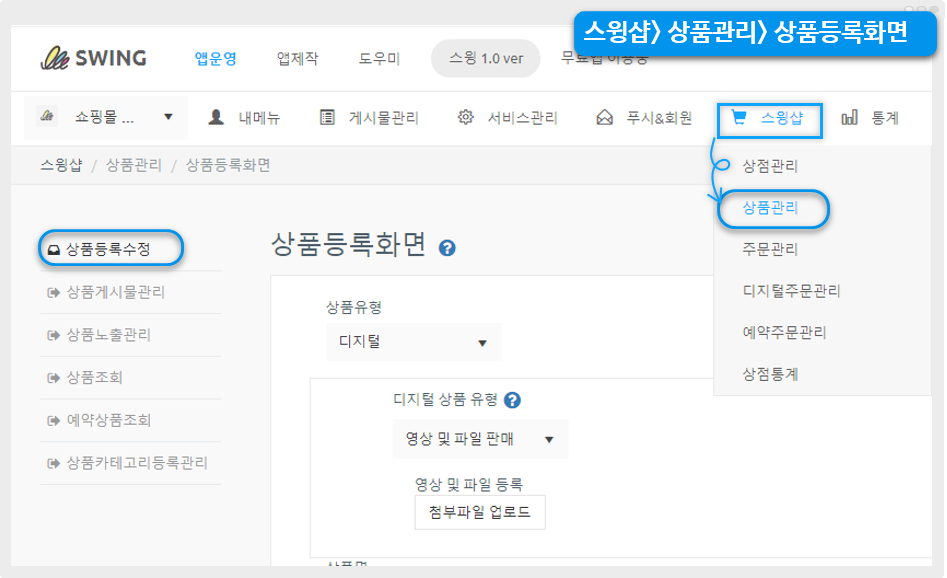This screenshot has width=947, height=578.
Task: Click the help icon next to 디지털 상품 유형
Action: (513, 401)
